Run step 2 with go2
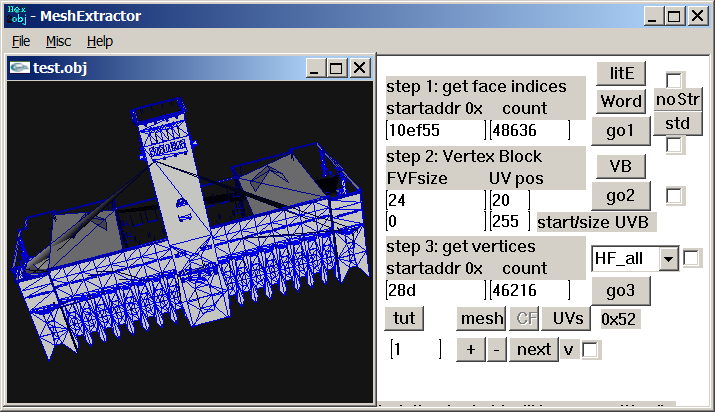 click(x=621, y=195)
